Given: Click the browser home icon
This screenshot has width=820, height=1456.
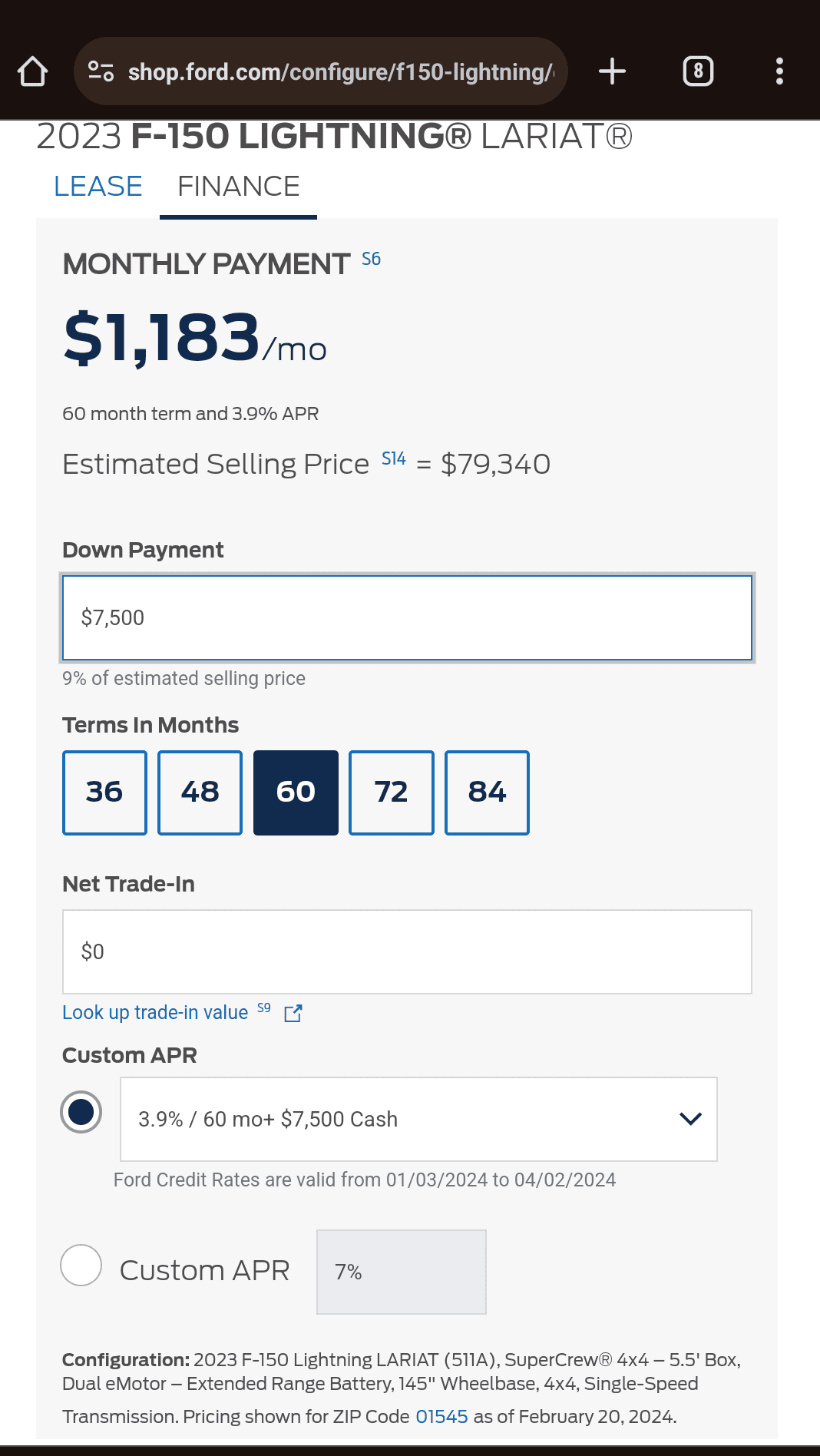Looking at the screenshot, I should point(31,71).
